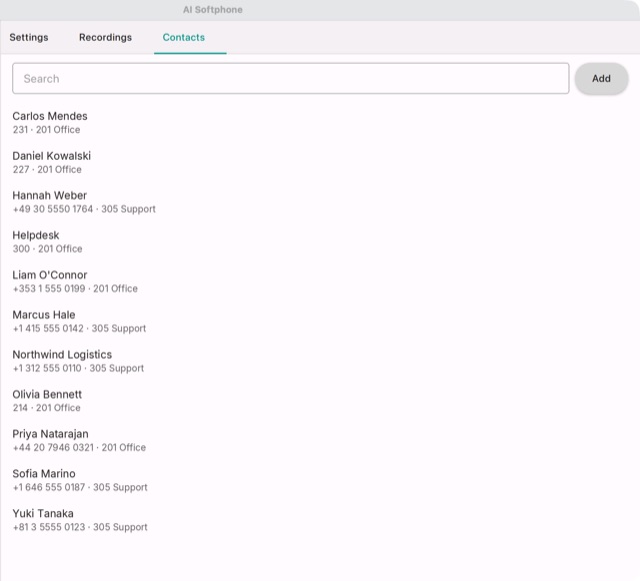Select Olivia Bennett extension 214 line
This screenshot has height=581, width=640.
point(46,408)
